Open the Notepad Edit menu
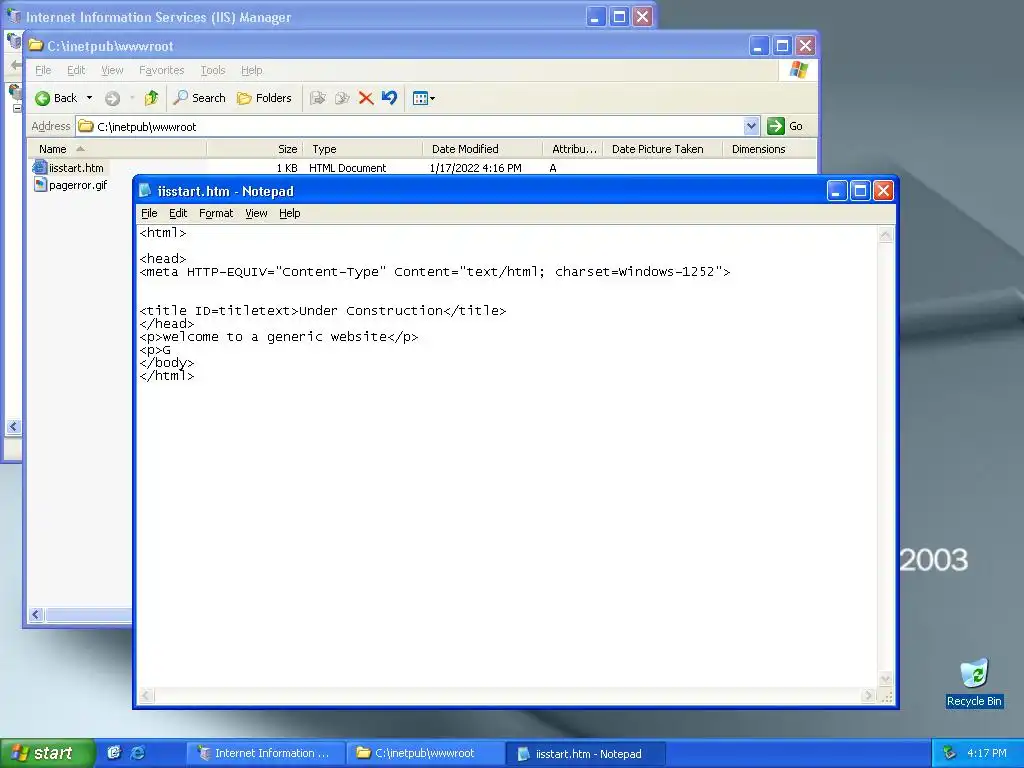Screen dimensions: 1024x768 tap(178, 213)
